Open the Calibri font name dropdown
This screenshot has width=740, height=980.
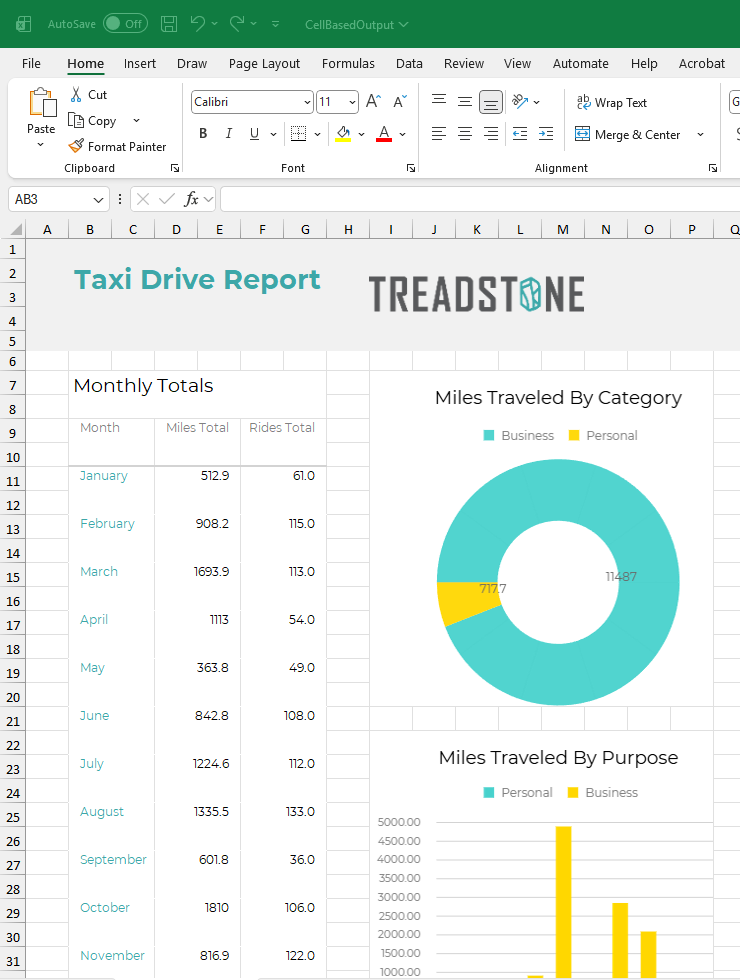[306, 102]
